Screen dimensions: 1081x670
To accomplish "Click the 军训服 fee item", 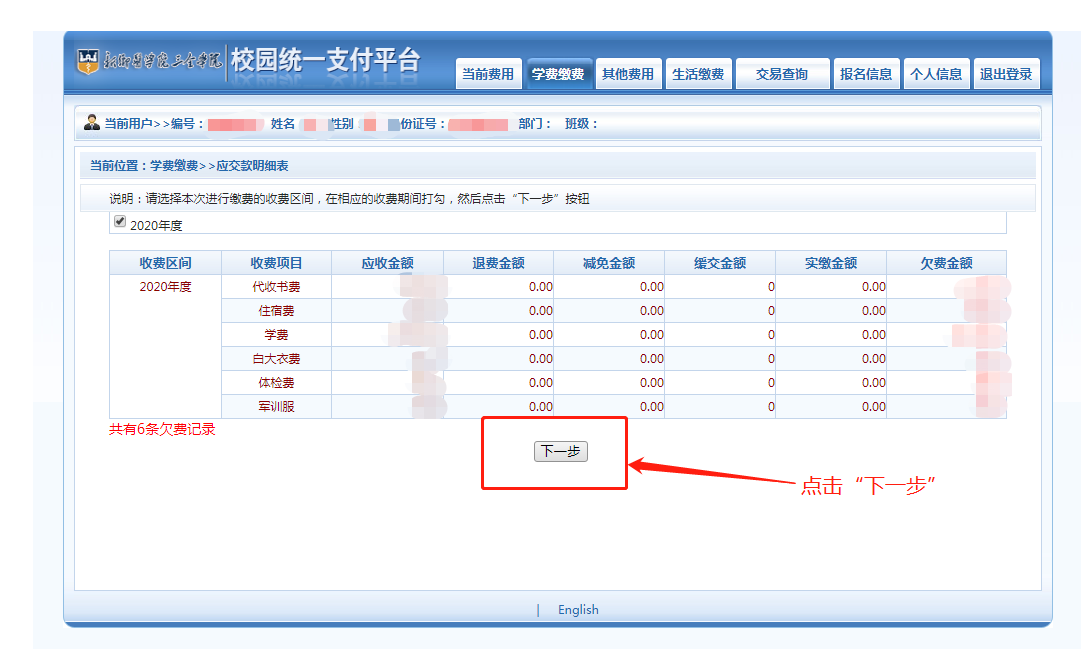I will point(276,407).
